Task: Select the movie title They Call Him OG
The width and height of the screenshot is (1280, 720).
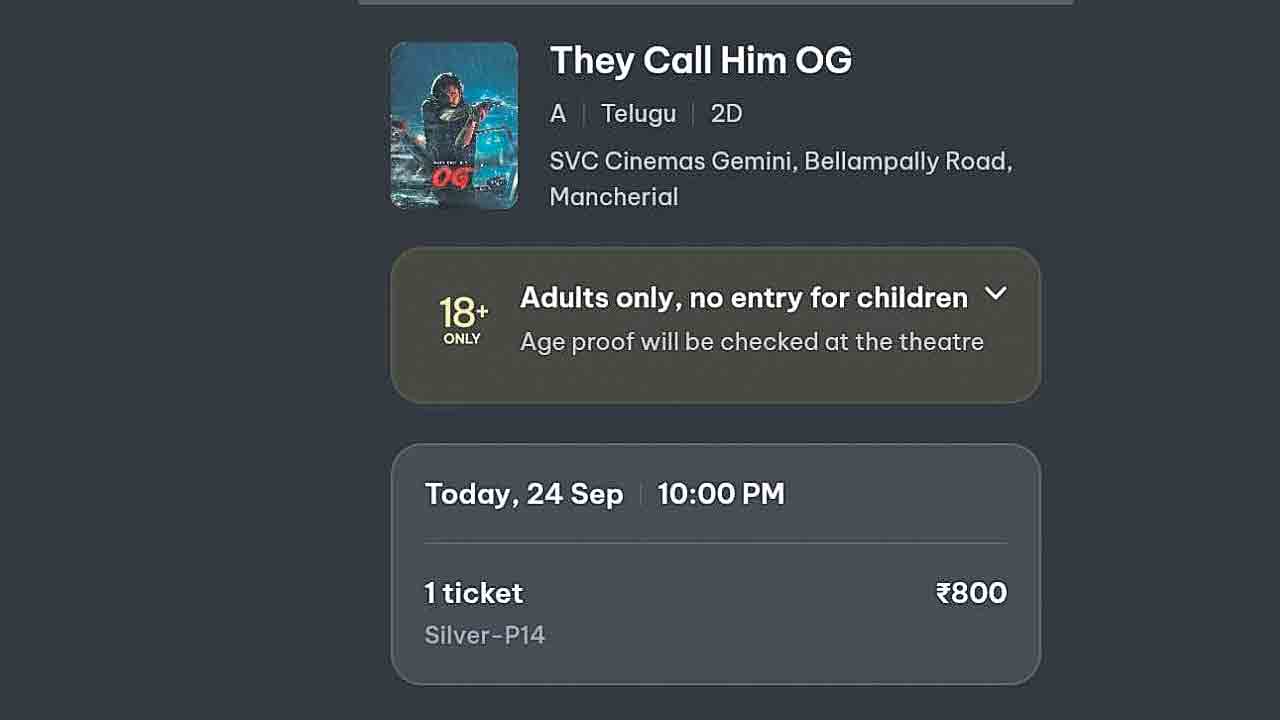Action: click(700, 61)
